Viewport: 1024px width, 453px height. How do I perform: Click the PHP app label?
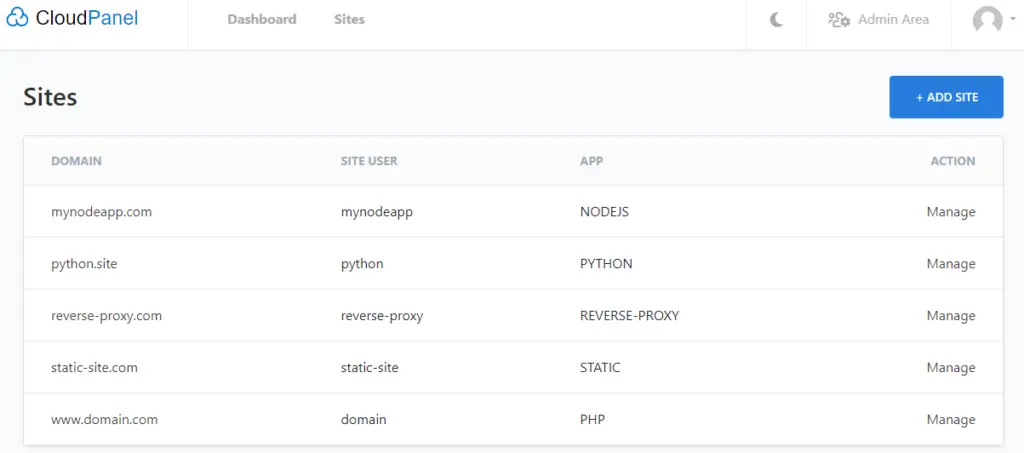[592, 420]
